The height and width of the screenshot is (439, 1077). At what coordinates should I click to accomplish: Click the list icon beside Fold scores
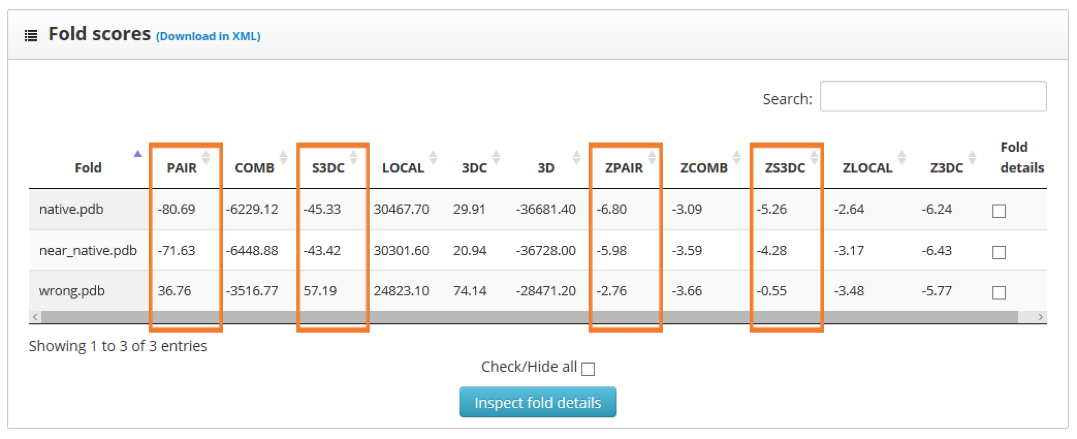[x=31, y=36]
